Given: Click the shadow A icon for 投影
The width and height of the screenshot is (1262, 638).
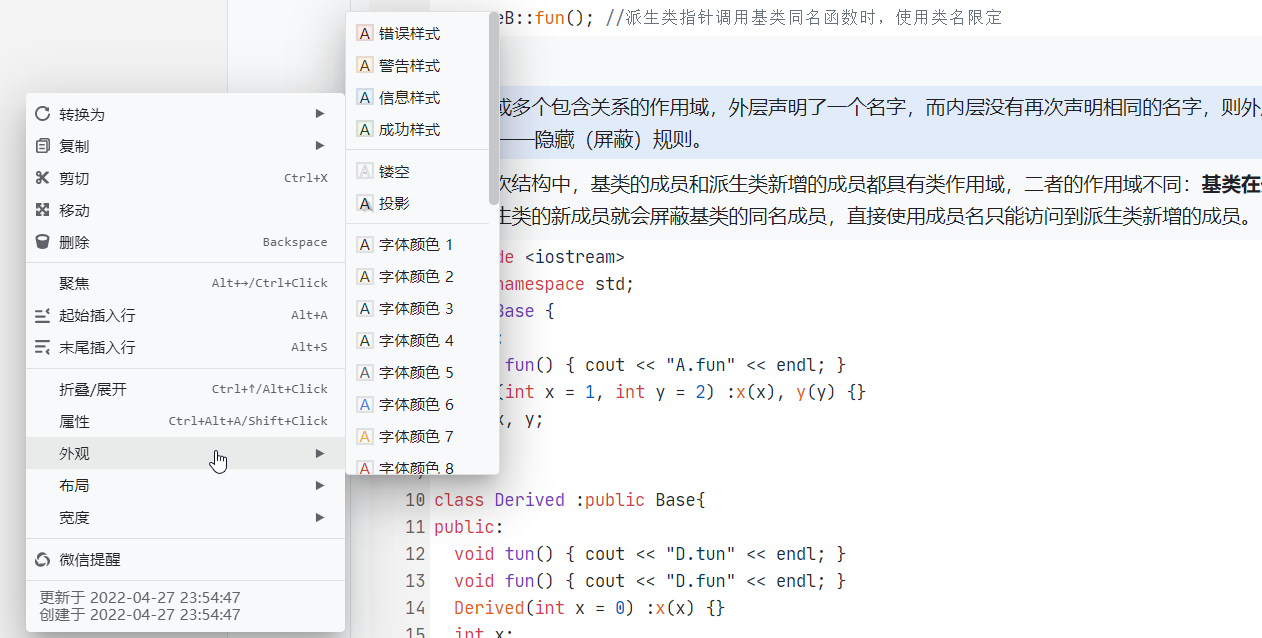Looking at the screenshot, I should 365,203.
